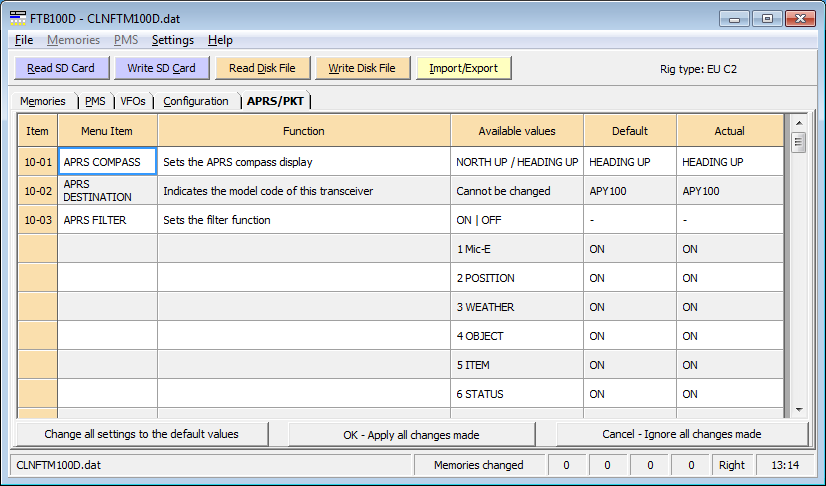The height and width of the screenshot is (486, 826).
Task: Select the Actual value for 1 Mic-E filter
Action: click(729, 249)
